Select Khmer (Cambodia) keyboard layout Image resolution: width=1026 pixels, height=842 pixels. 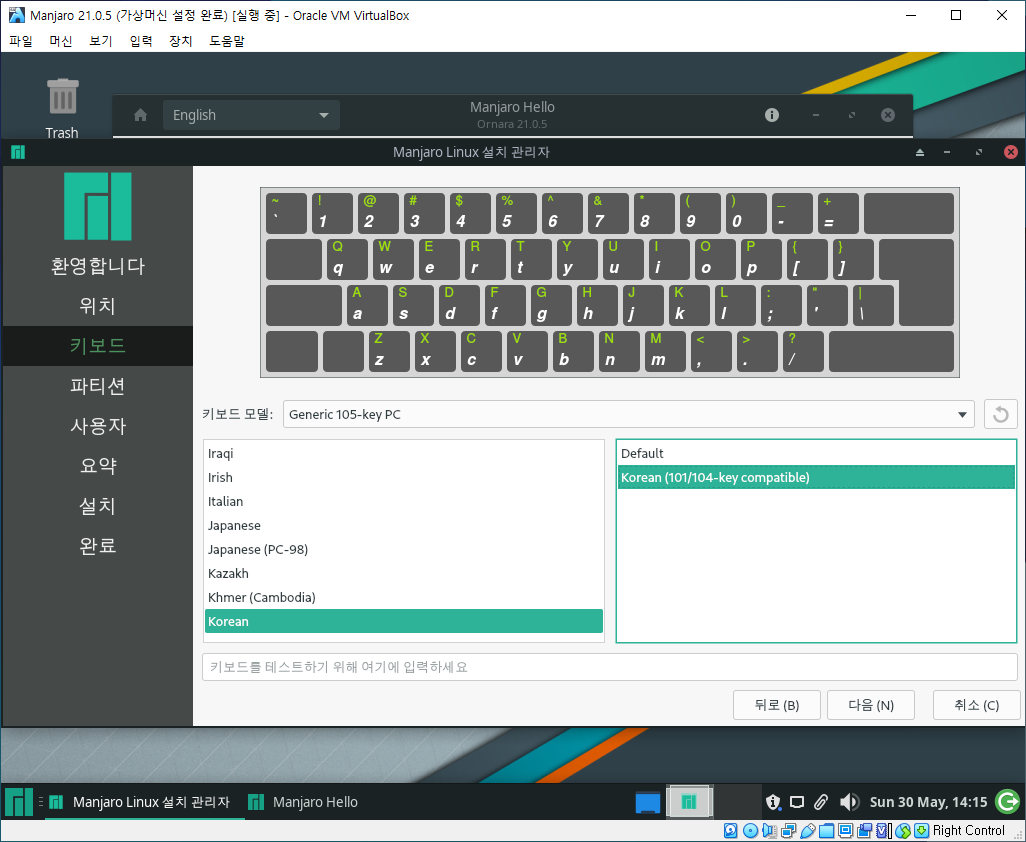tap(404, 598)
